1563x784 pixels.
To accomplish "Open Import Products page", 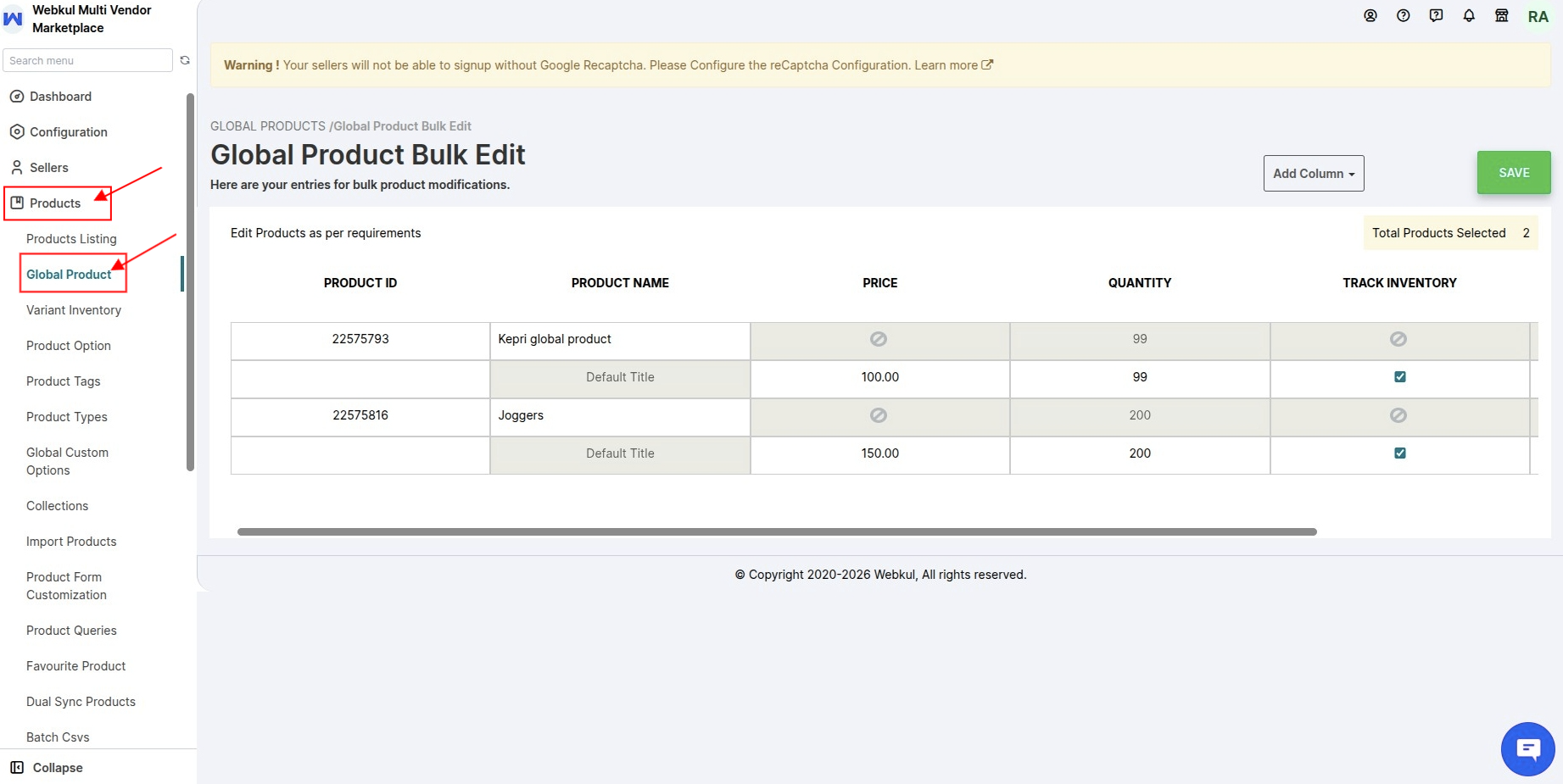I will pos(71,542).
